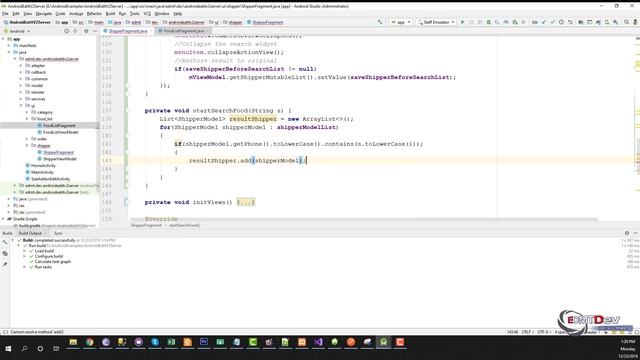Open the Staff Emulator device dropdown

[436, 22]
